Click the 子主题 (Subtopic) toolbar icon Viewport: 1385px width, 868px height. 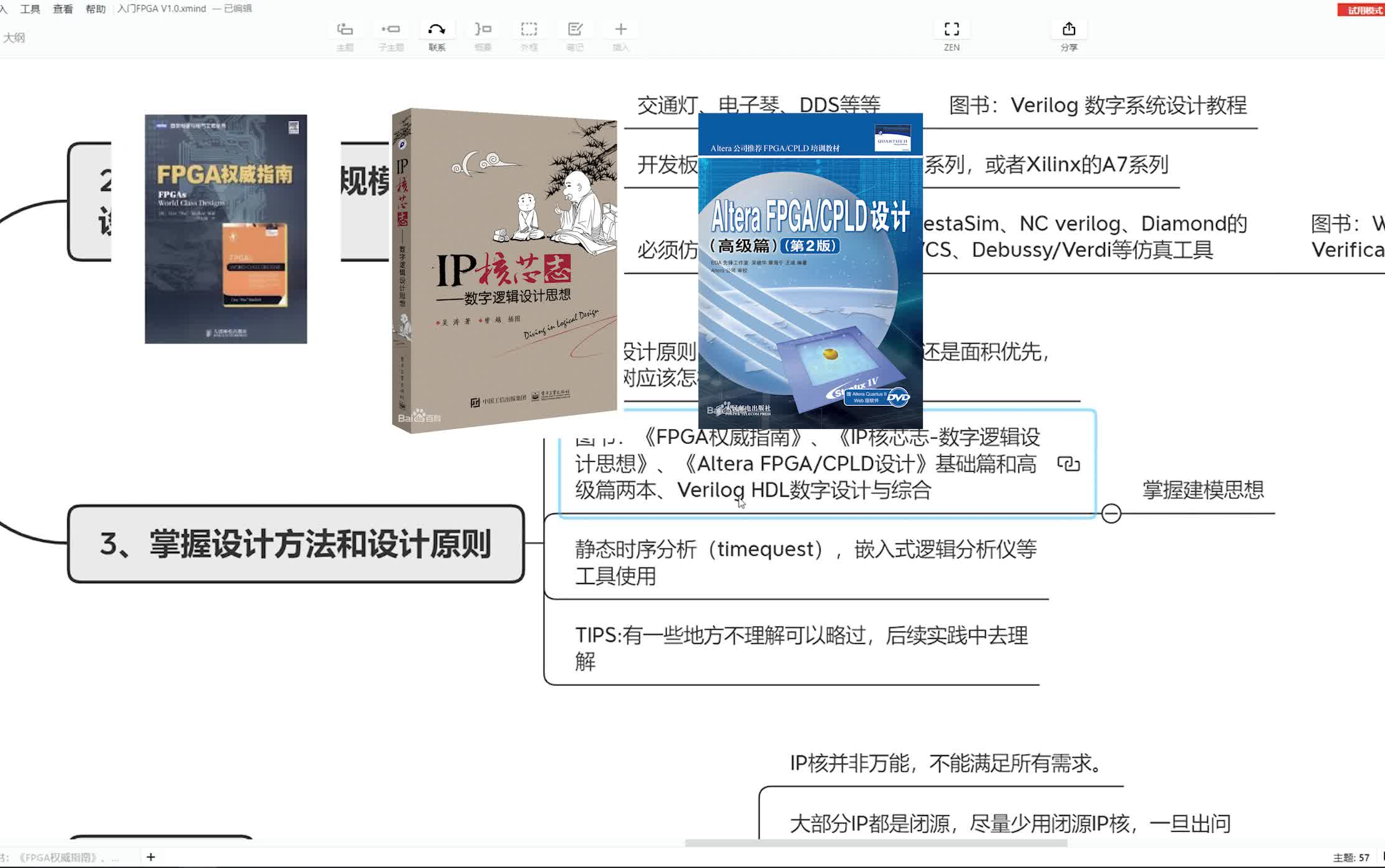tap(391, 29)
